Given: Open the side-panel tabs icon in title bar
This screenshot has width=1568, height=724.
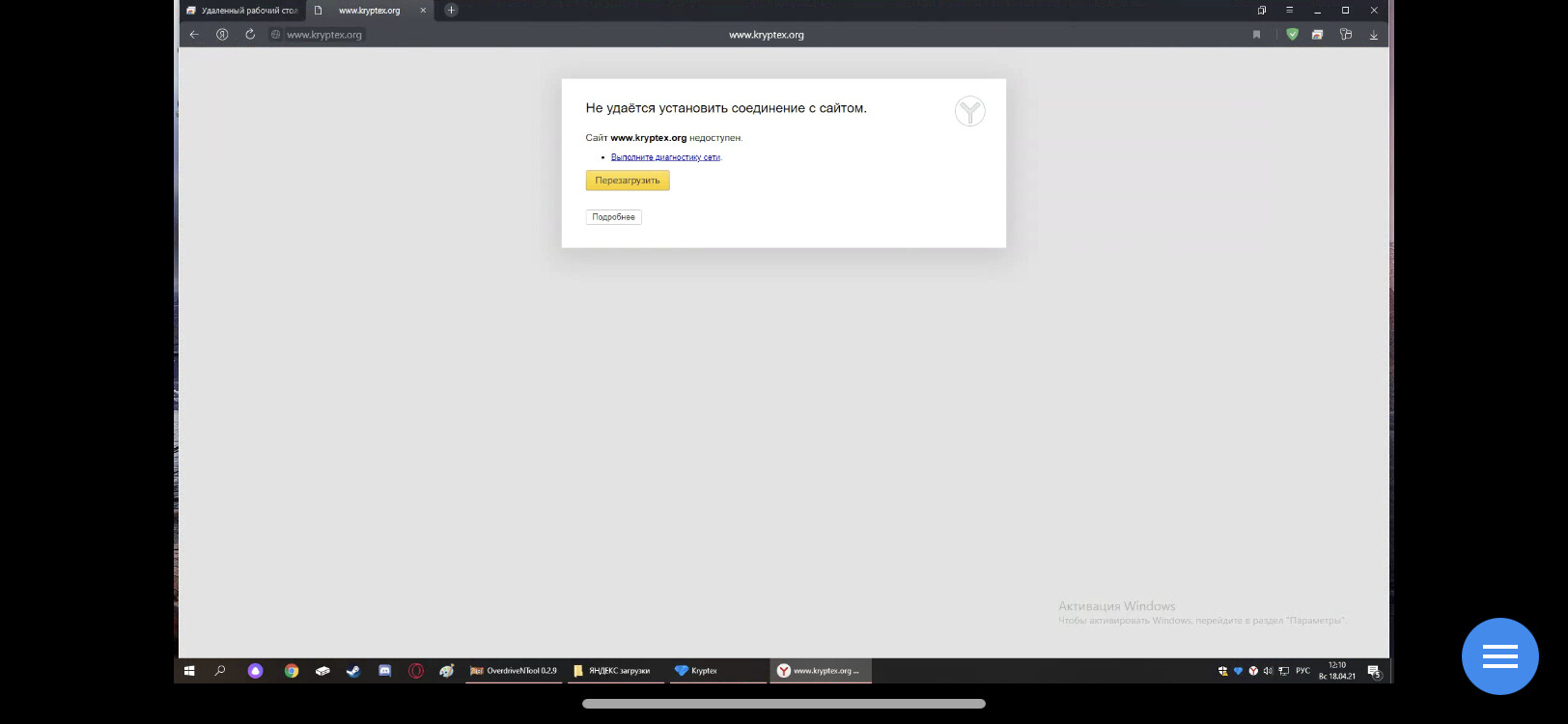Looking at the screenshot, I should (x=1261, y=10).
